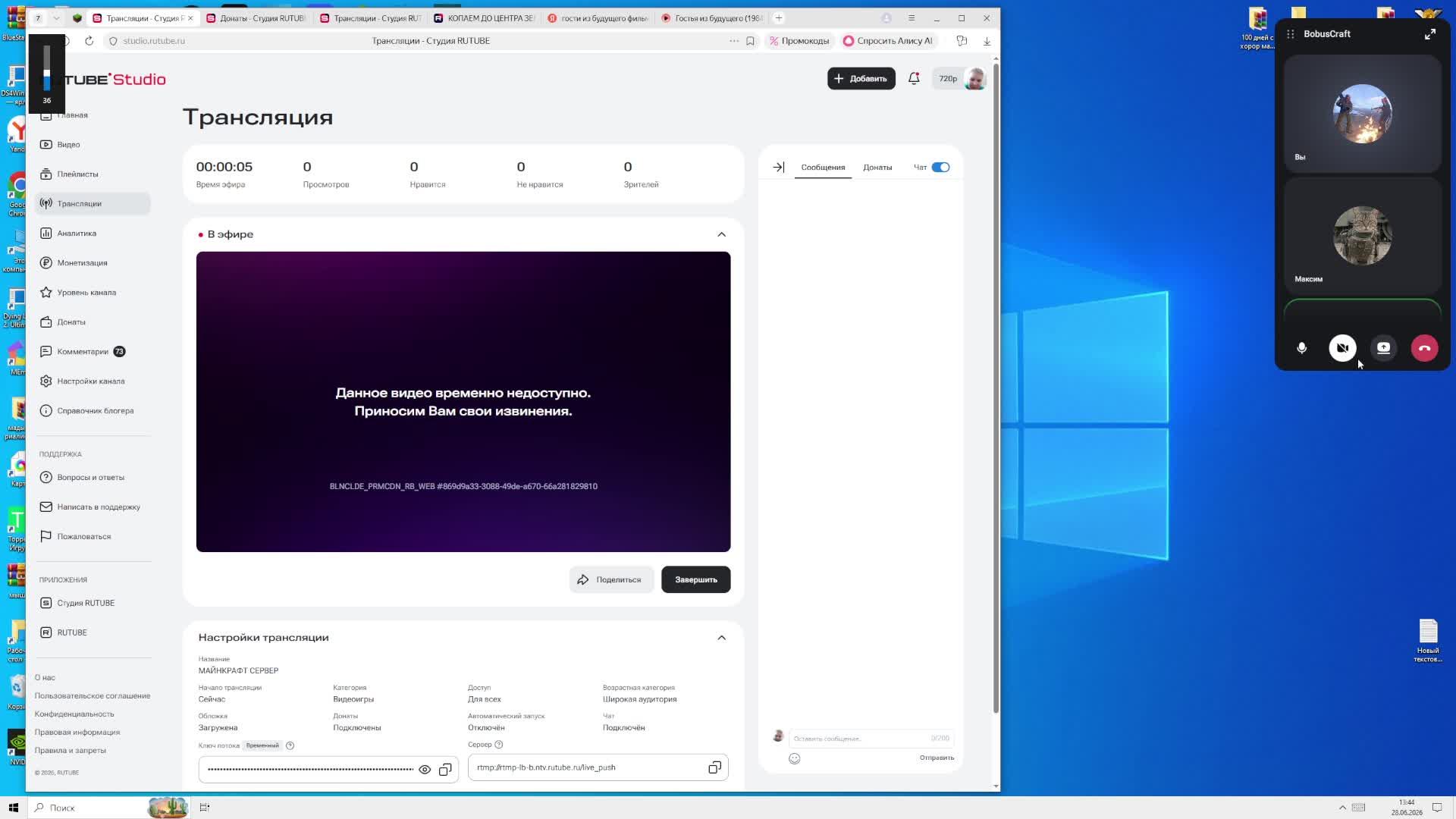Switch to Гостья из будущего (1984) tab
1456x819 pixels.
[x=711, y=18]
